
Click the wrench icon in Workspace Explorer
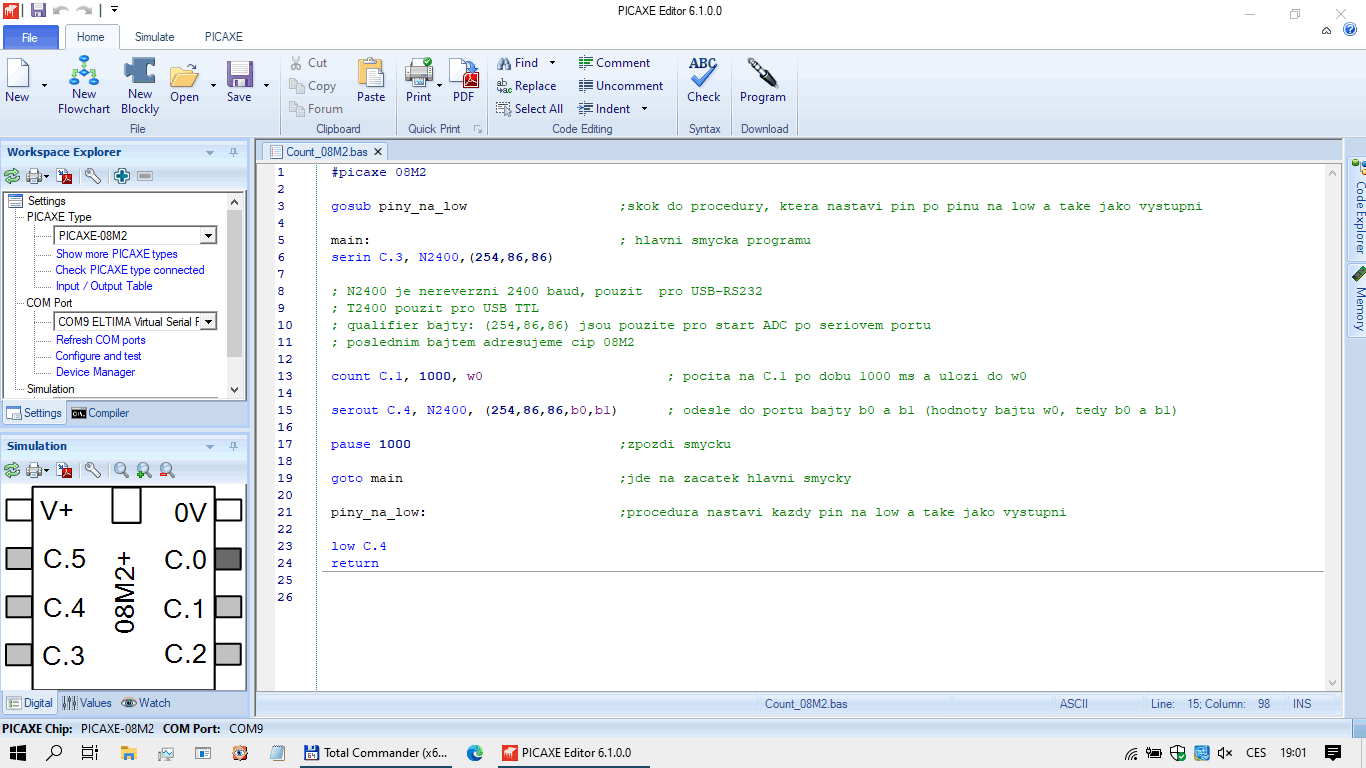tap(92, 176)
